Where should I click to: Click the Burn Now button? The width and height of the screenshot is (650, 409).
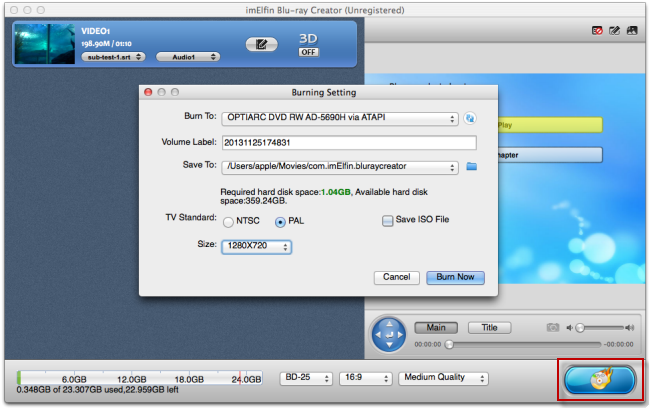455,277
